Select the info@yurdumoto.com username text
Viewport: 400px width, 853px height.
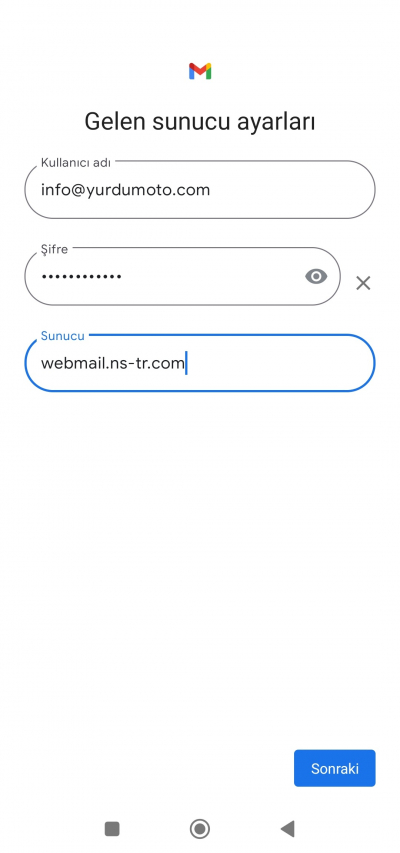tap(125, 190)
